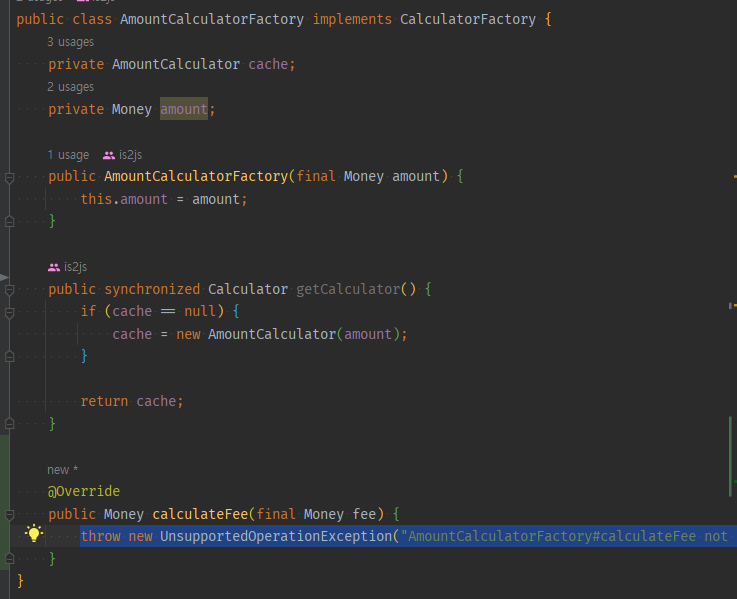Image resolution: width=737 pixels, height=599 pixels.
Task: Click fold end marker of if block
Action: click(9, 357)
